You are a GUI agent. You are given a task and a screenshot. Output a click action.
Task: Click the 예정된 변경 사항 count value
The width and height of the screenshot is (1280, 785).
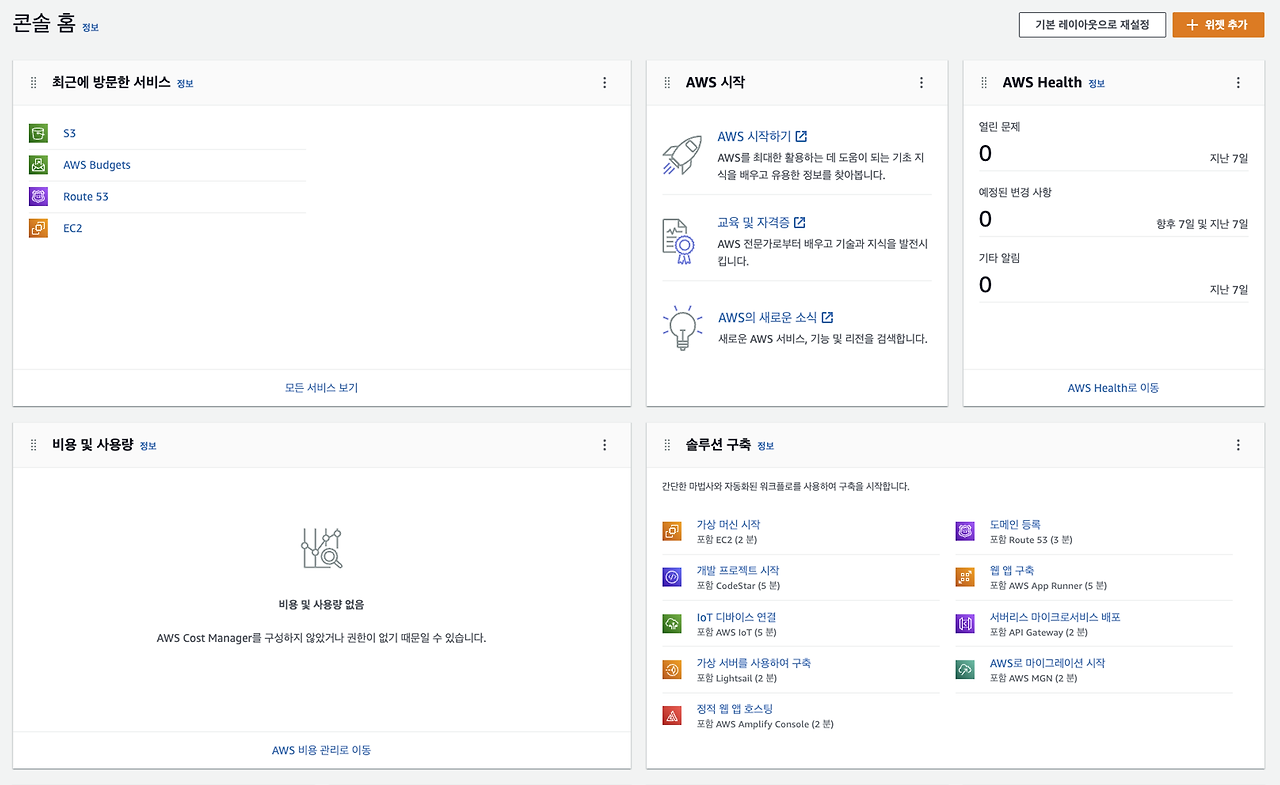point(985,220)
